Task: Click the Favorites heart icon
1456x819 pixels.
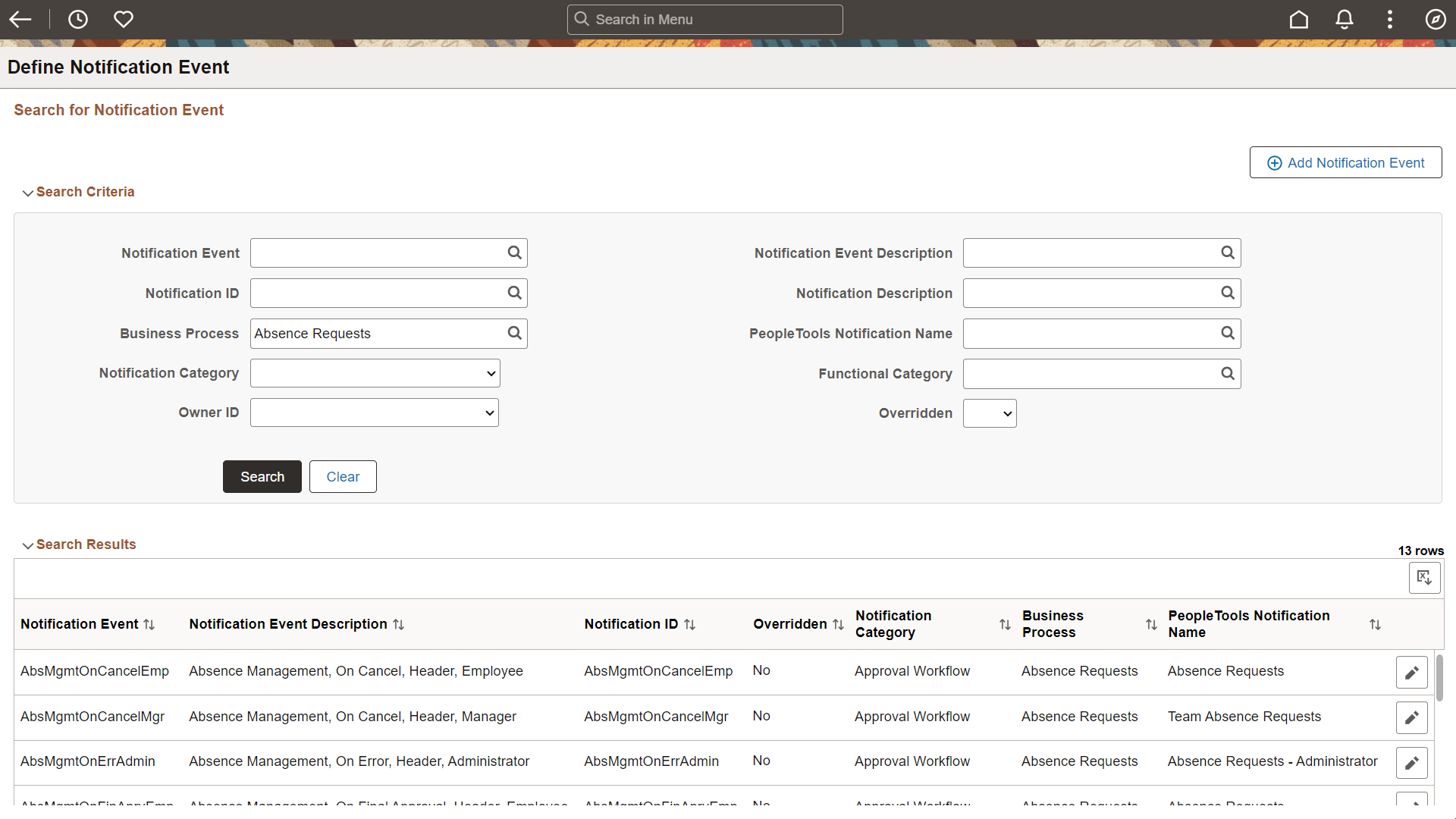Action: click(x=124, y=20)
